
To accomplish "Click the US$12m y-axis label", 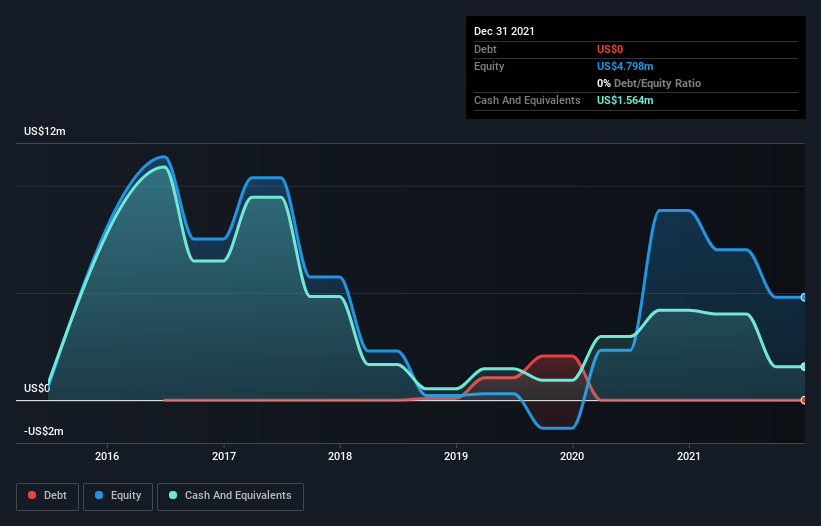I will click(x=45, y=131).
